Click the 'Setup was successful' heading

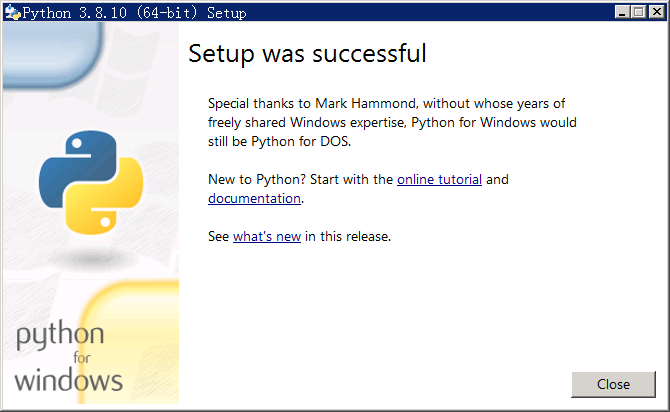tap(307, 54)
